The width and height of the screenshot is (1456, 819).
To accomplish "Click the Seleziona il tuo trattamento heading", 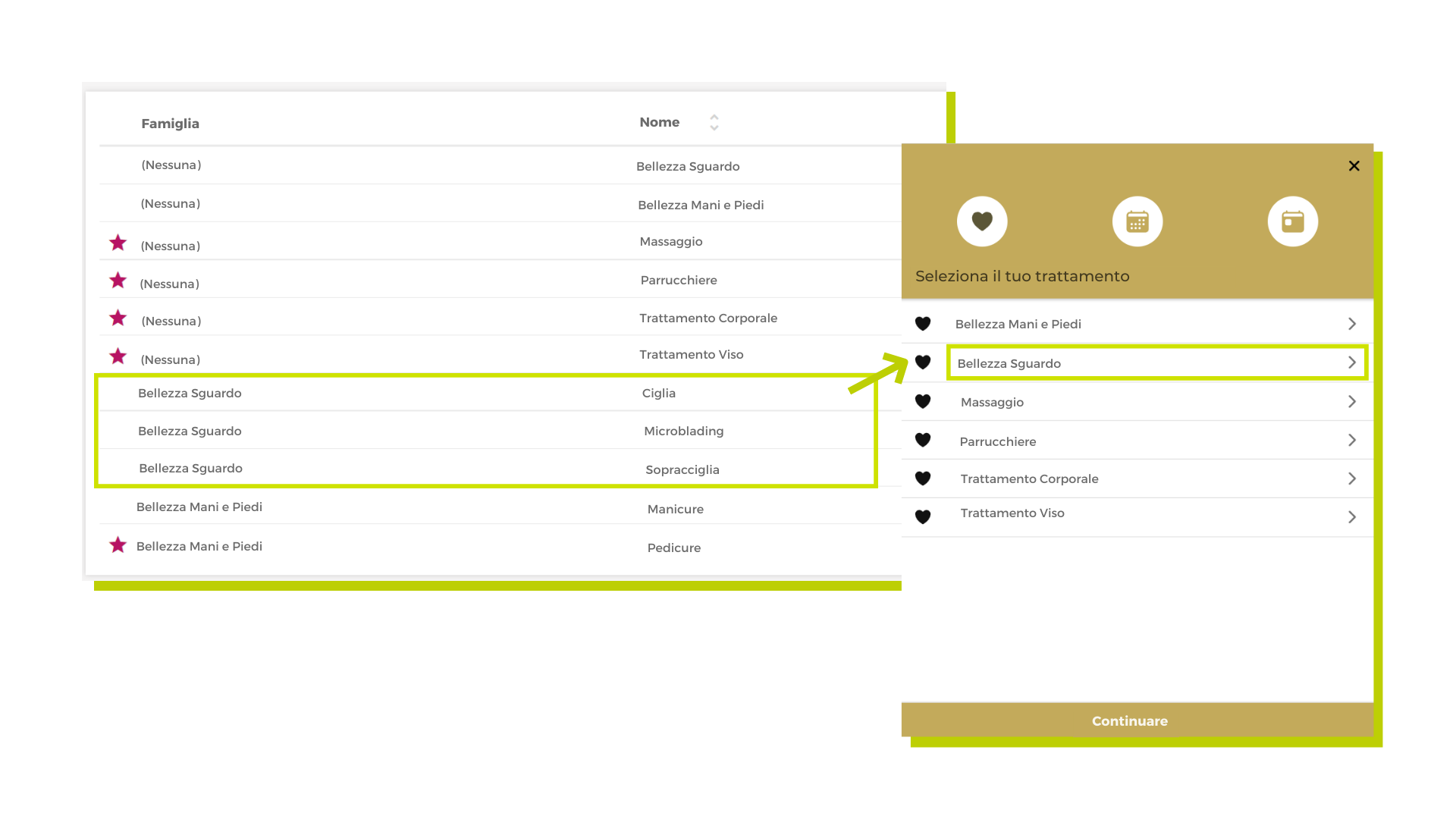I will (1022, 276).
